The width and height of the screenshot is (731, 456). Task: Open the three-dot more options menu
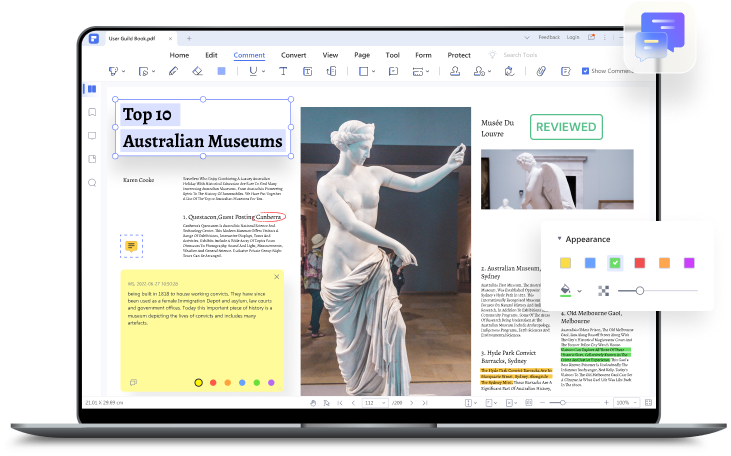(x=605, y=37)
